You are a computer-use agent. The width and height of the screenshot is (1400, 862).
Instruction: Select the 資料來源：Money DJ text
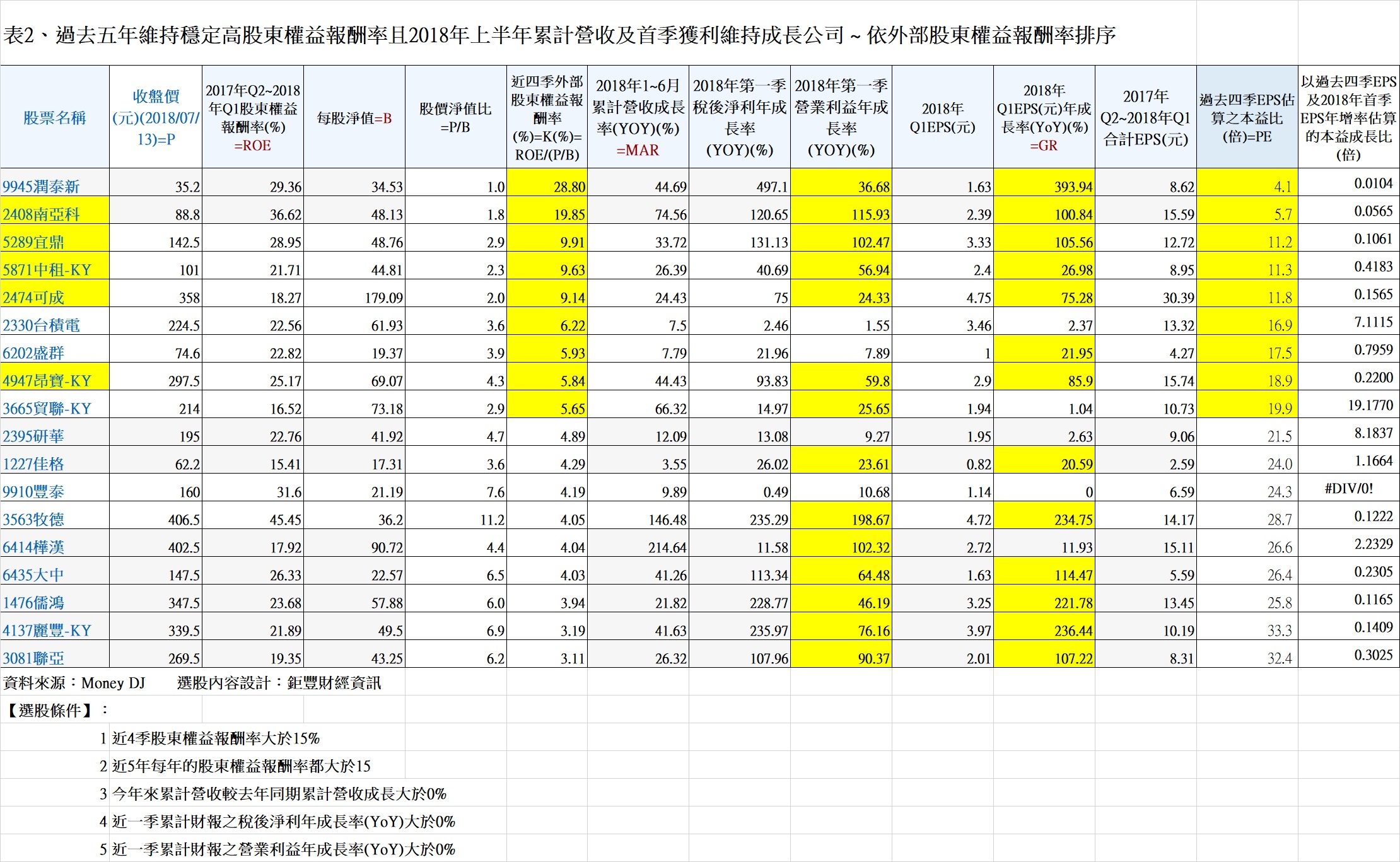[x=74, y=683]
